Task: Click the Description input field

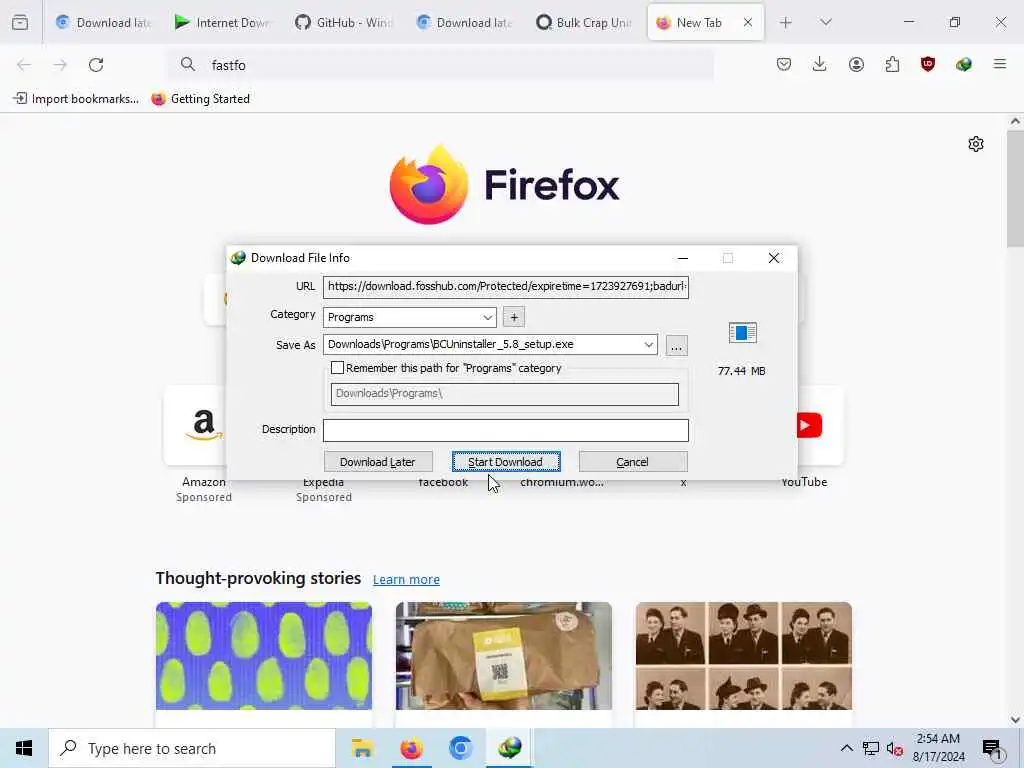Action: click(x=505, y=430)
